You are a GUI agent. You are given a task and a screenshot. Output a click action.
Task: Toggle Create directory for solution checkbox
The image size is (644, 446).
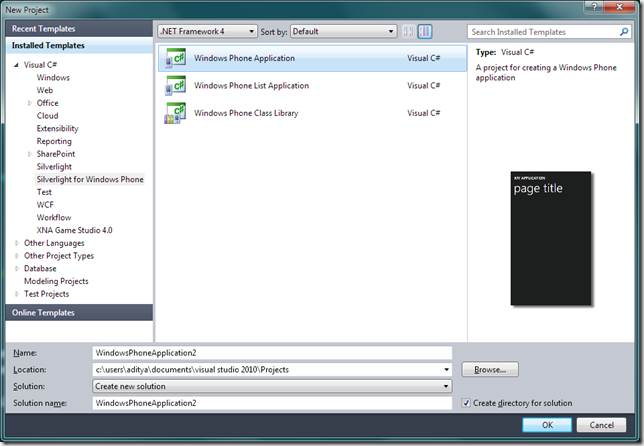pos(466,403)
